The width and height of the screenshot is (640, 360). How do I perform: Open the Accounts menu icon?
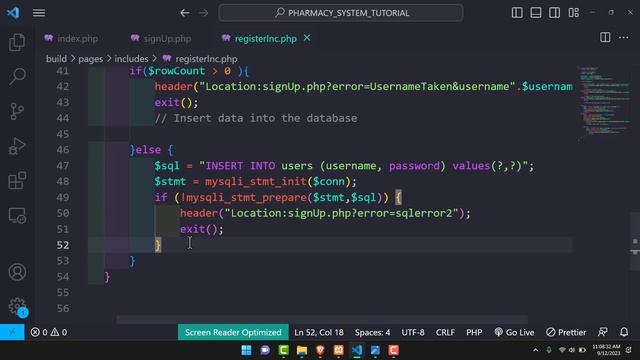coord(17,272)
